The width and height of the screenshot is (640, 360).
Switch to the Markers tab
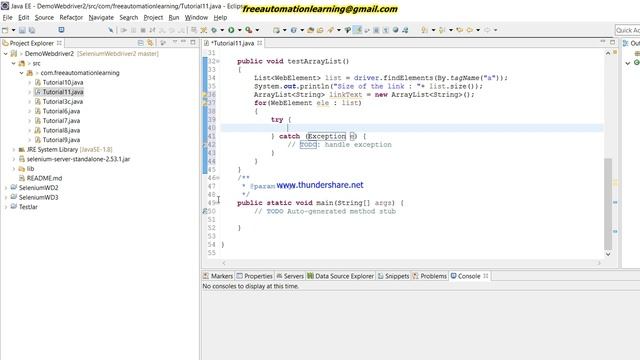click(x=218, y=276)
